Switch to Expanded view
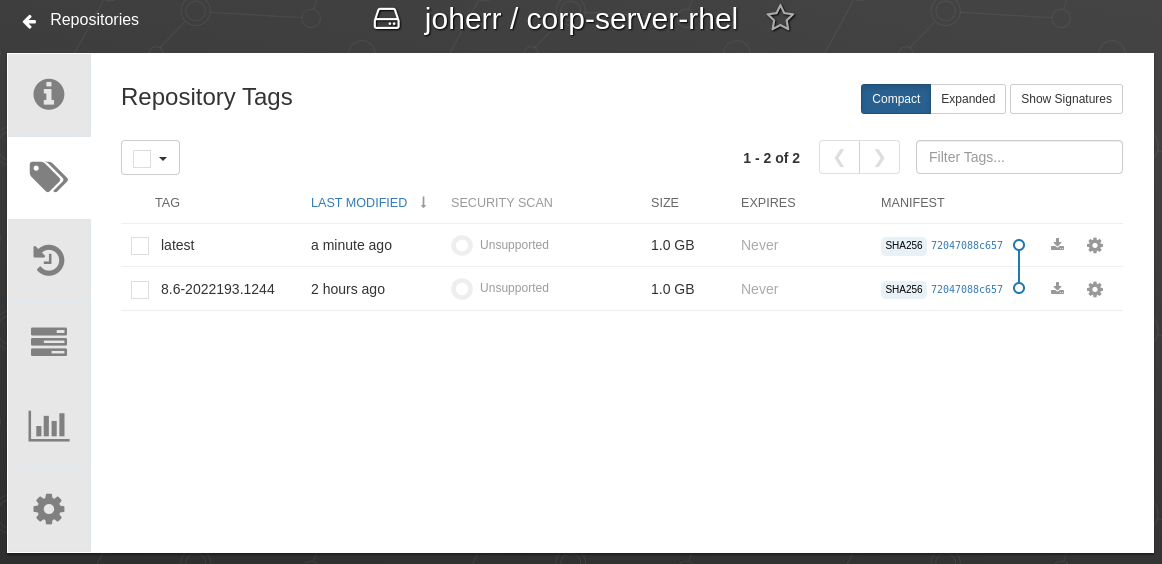The image size is (1162, 564). click(968, 99)
